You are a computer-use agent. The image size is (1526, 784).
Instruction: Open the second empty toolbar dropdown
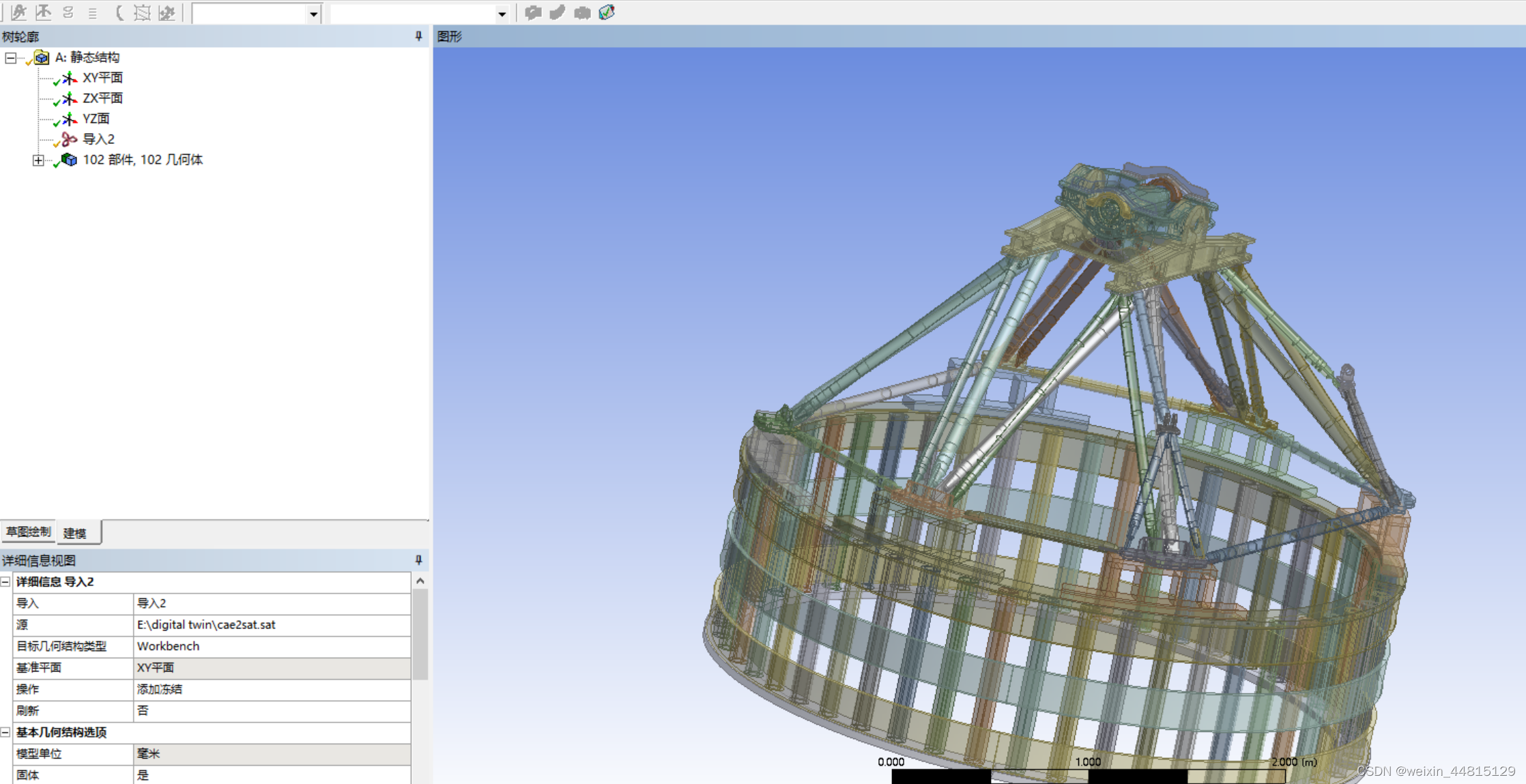(502, 14)
